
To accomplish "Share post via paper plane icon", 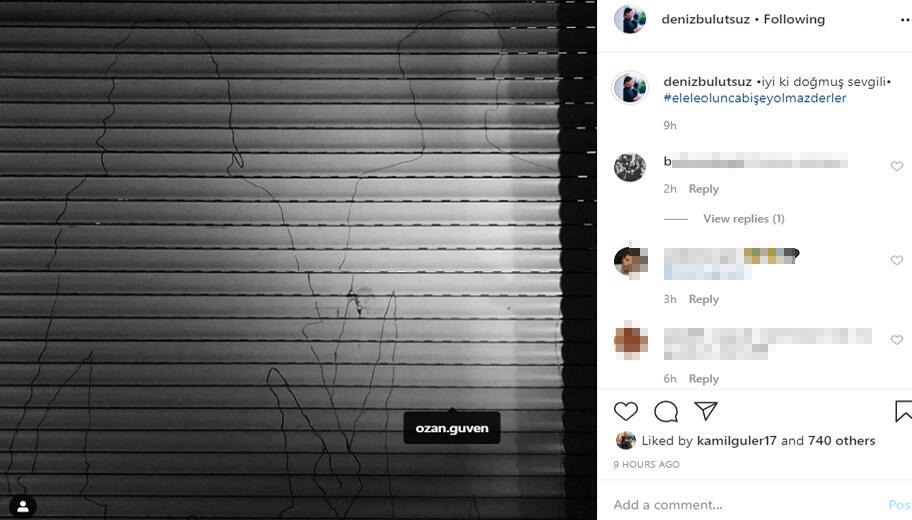I will pyautogui.click(x=706, y=411).
